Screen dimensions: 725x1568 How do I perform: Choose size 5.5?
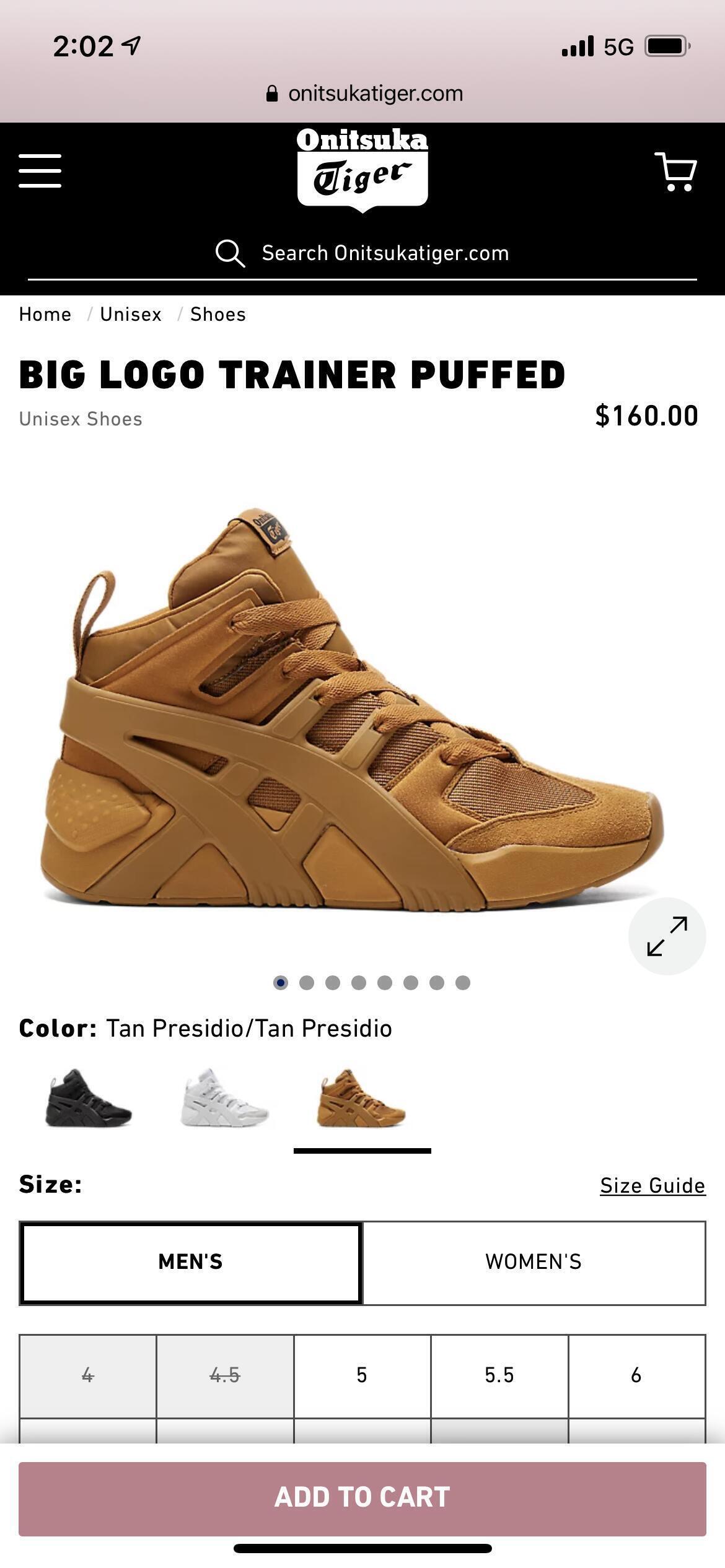(499, 1375)
